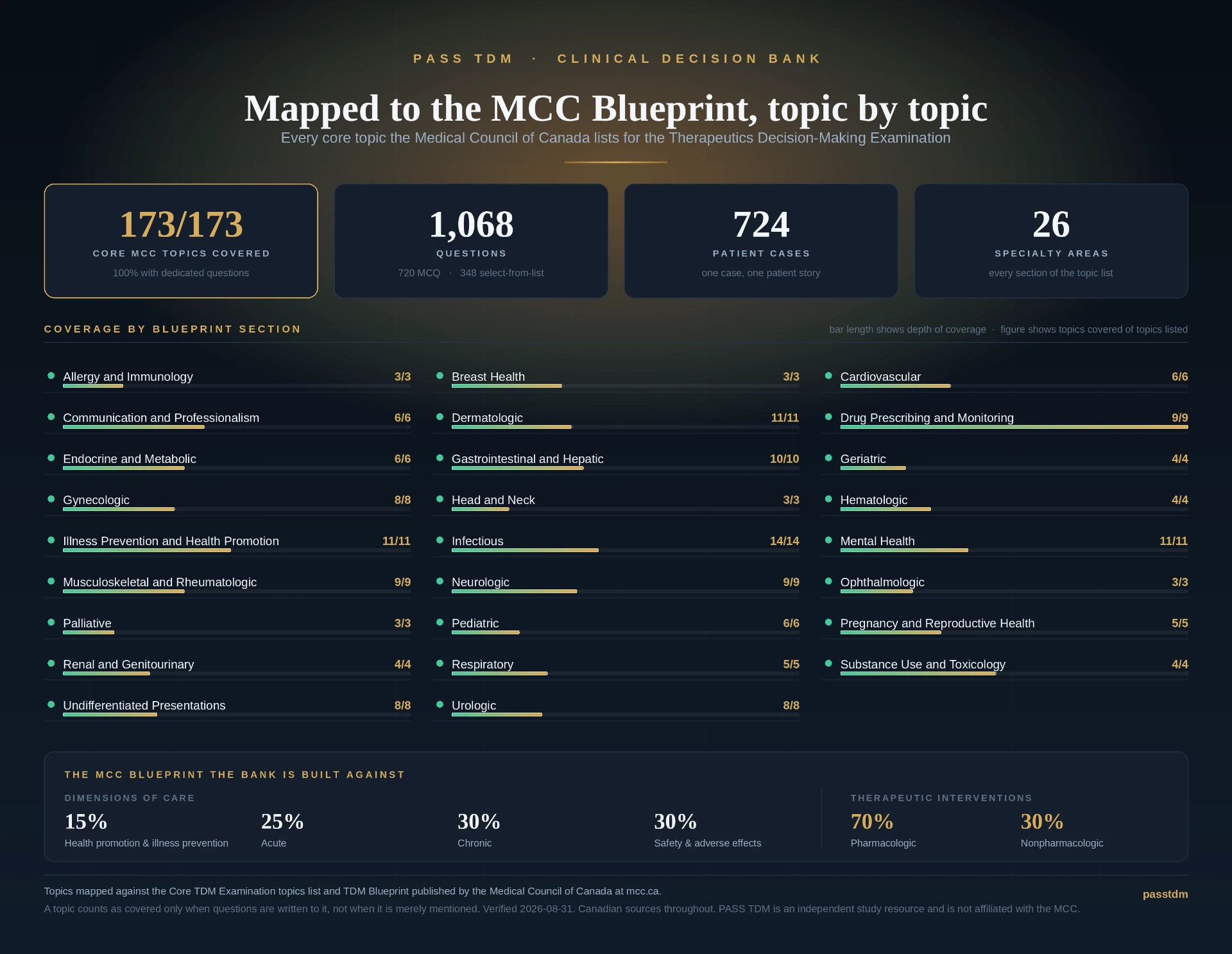Click the 348 select-from-list text
This screenshot has width=1232, height=954.
[x=502, y=273]
